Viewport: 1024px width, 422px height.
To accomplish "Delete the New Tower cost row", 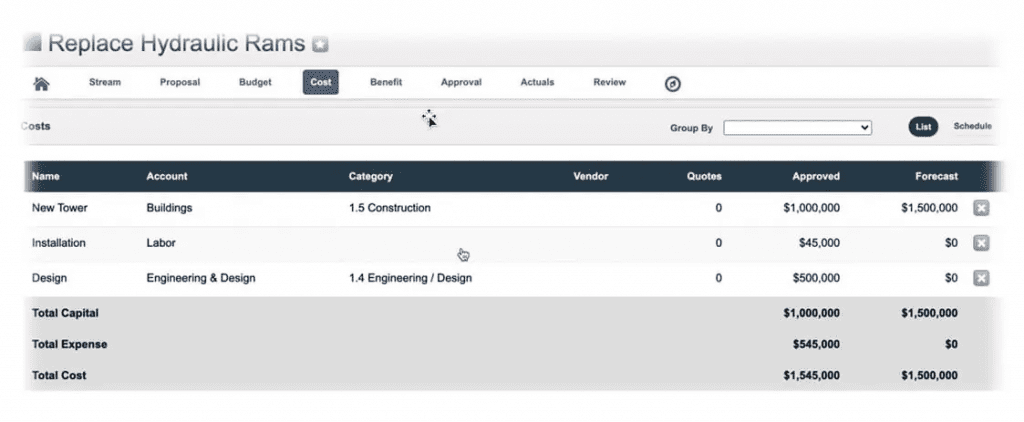I will (981, 208).
